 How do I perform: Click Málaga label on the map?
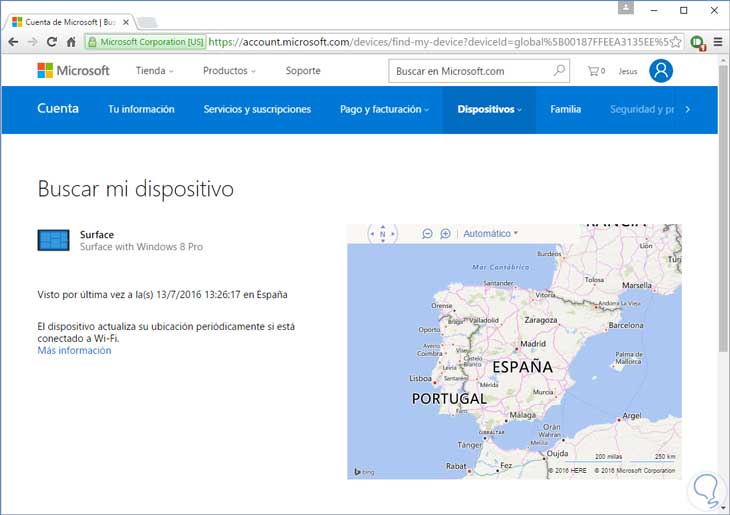522,415
